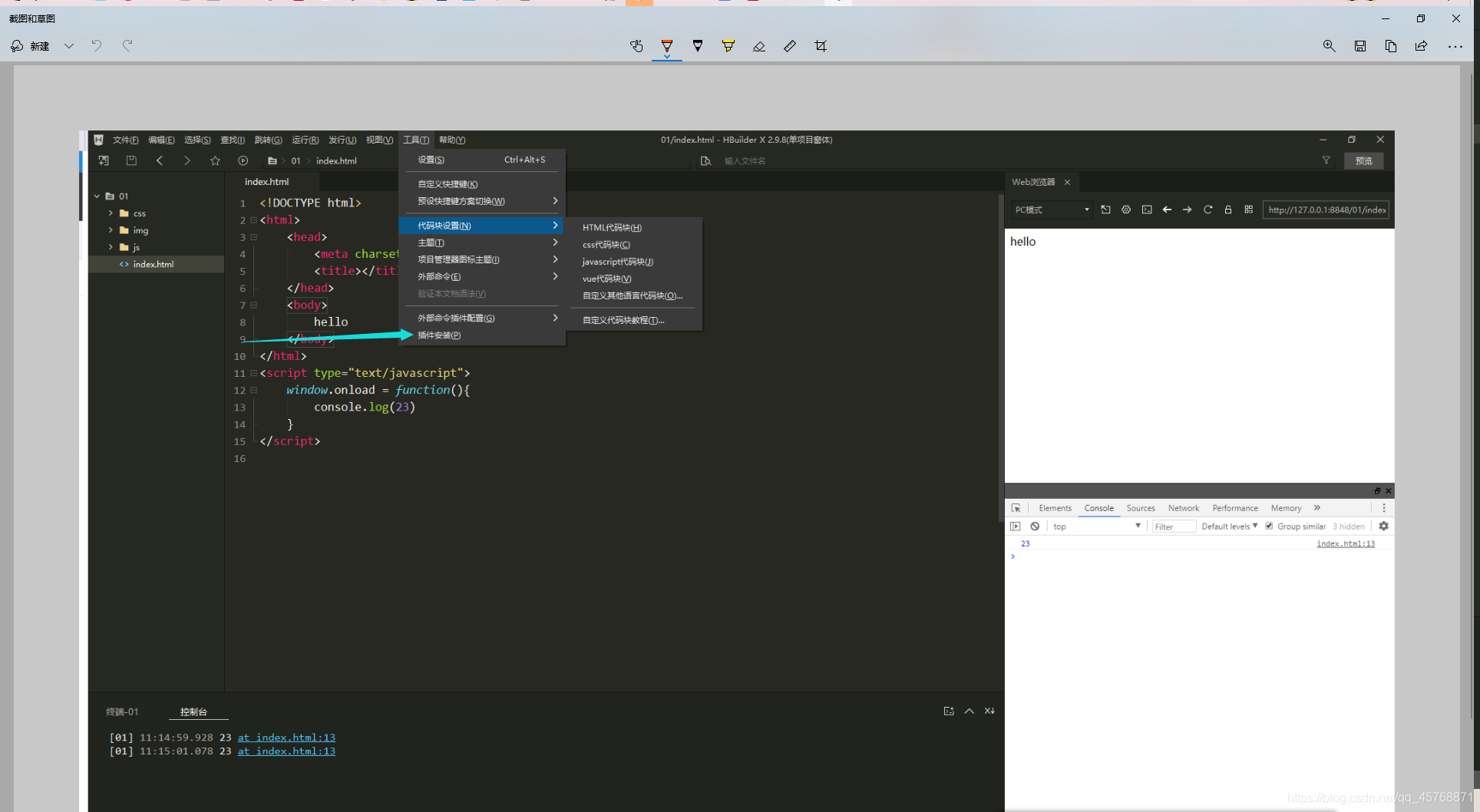Choose 设置(S) from the tools menu
Image resolution: width=1480 pixels, height=812 pixels.
(x=481, y=160)
